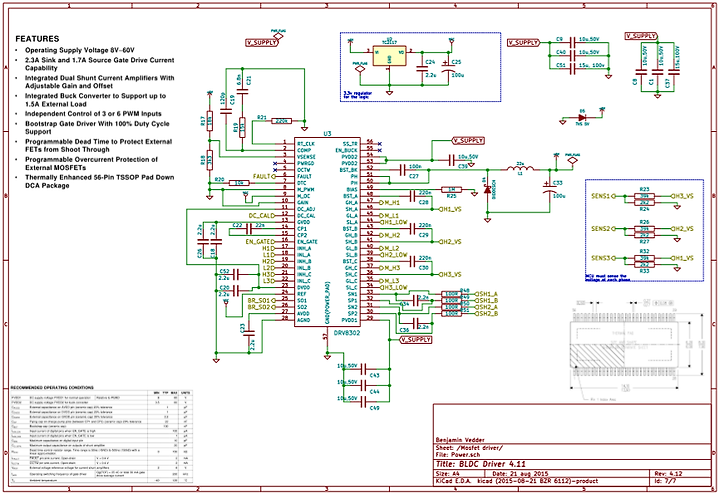Select the EN_GATE net label
The width and height of the screenshot is (720, 494).
click(258, 241)
